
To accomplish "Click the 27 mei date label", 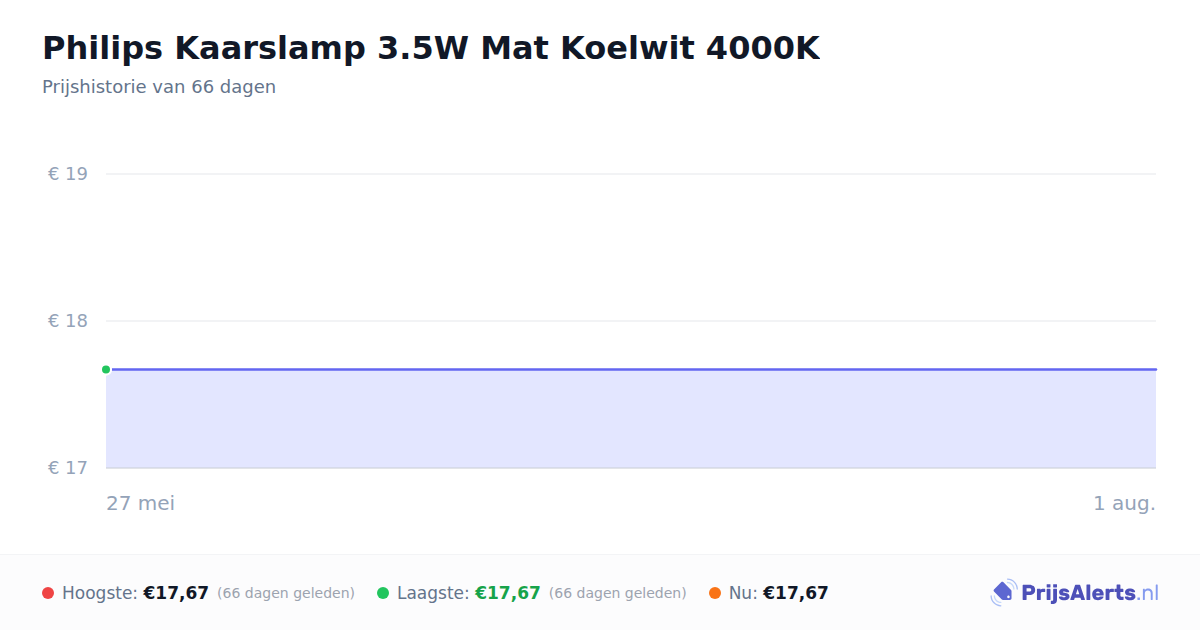I will (x=141, y=503).
